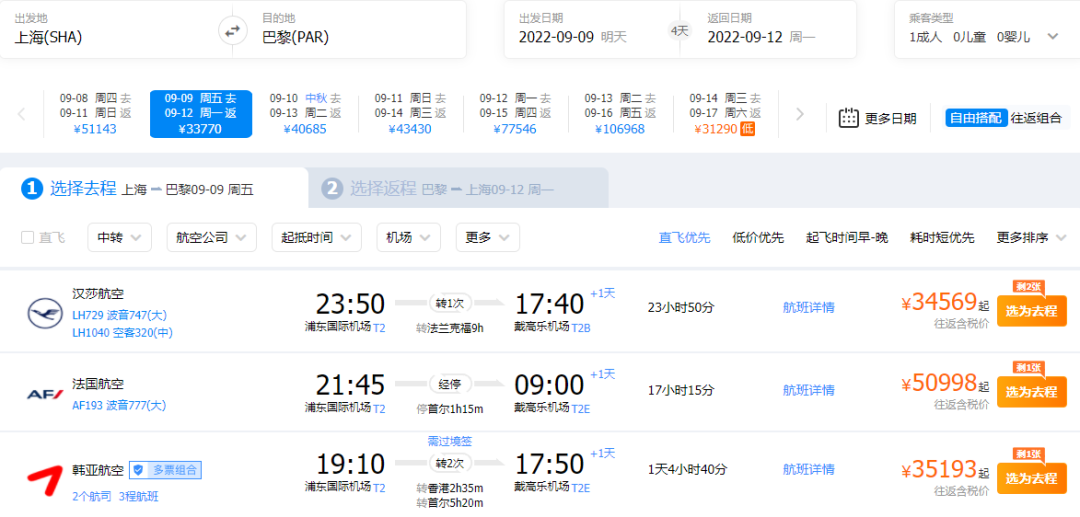Sort by 直飞优先
Viewport: 1080px width, 517px height.
684,238
